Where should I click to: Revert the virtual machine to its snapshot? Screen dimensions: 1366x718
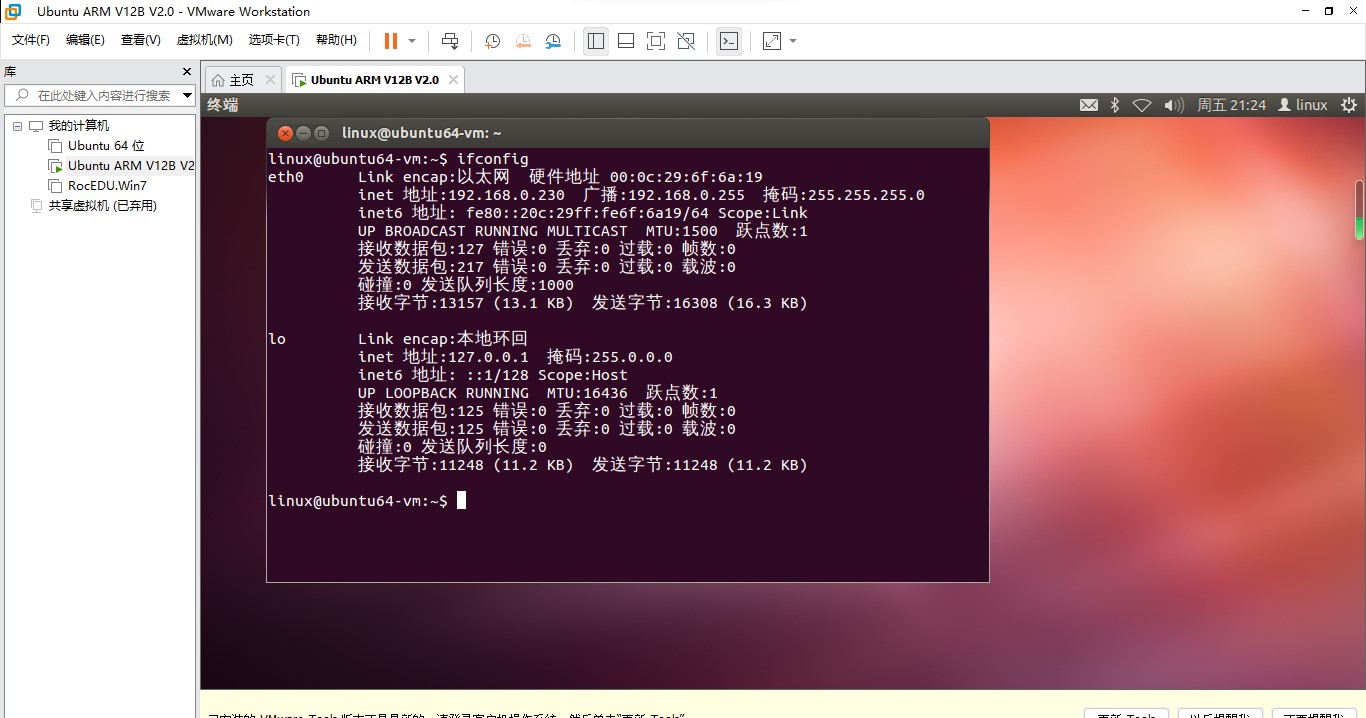point(523,41)
